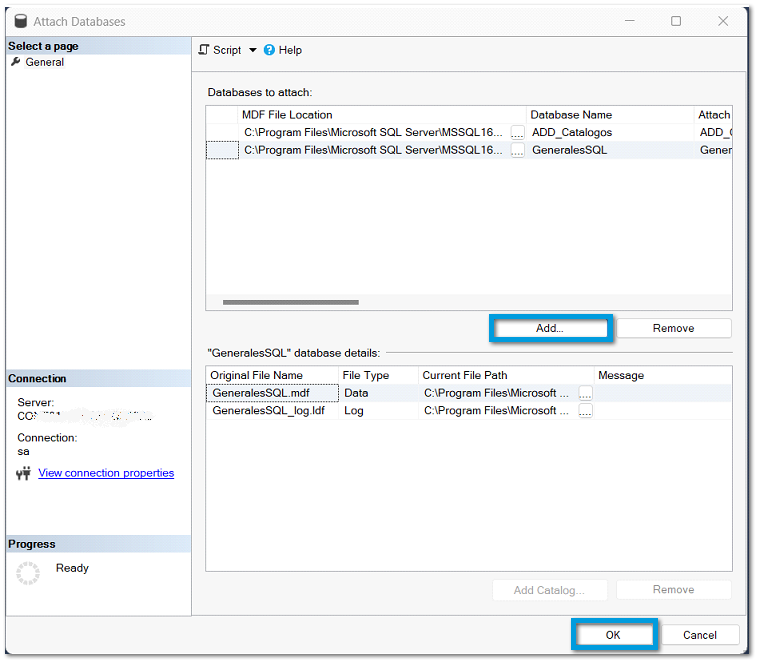Viewport: 758px width, 663px height.
Task: Cancel the Attach Databases dialog
Action: 699,635
